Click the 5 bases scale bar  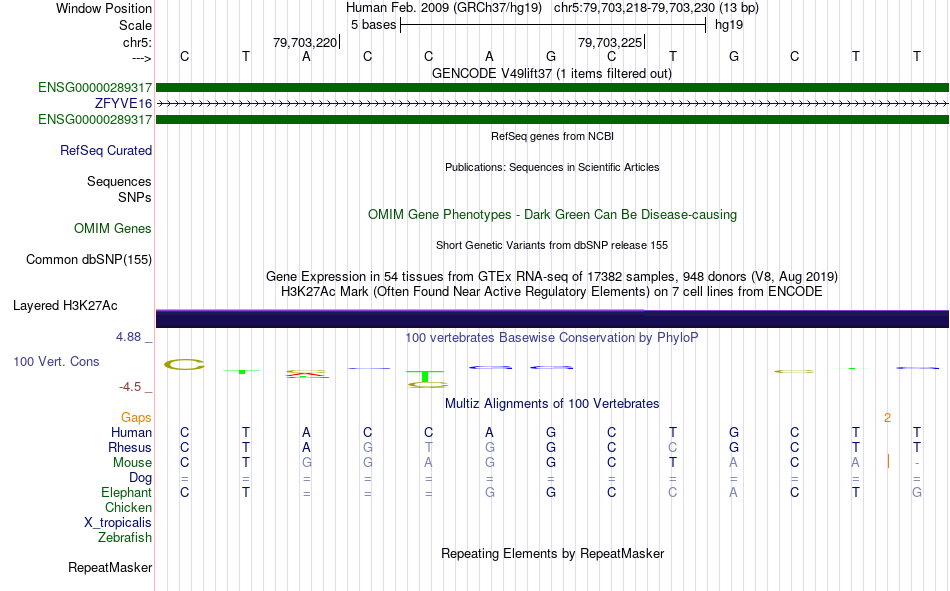[553, 25]
